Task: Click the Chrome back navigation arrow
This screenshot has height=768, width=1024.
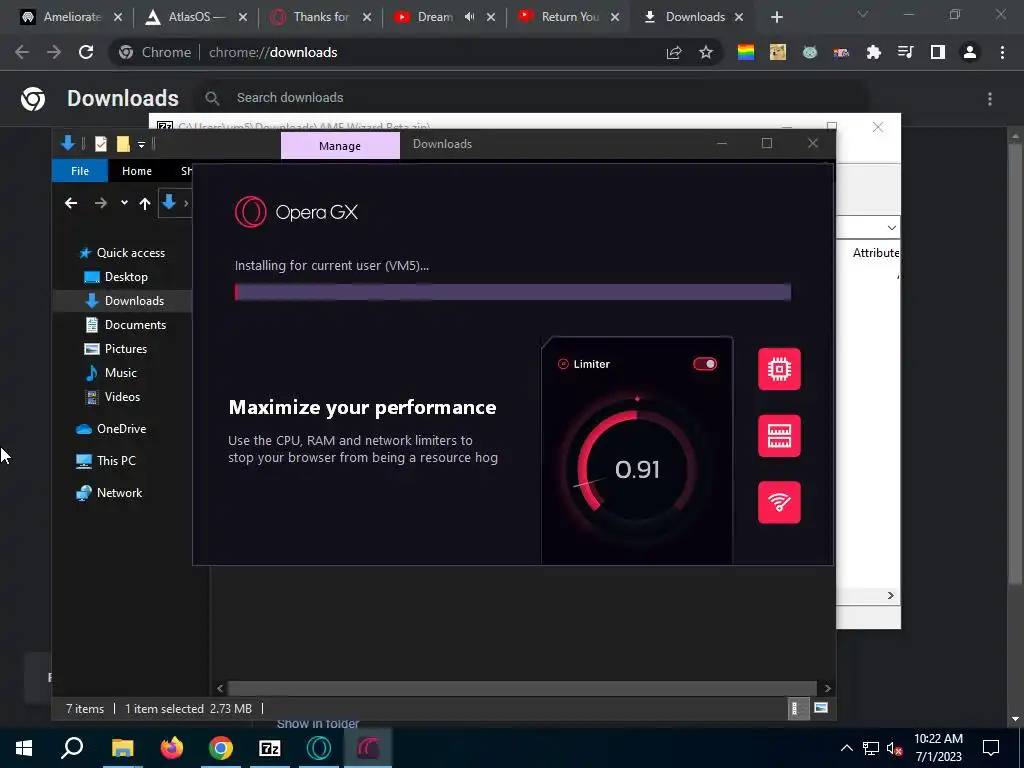Action: (x=22, y=52)
